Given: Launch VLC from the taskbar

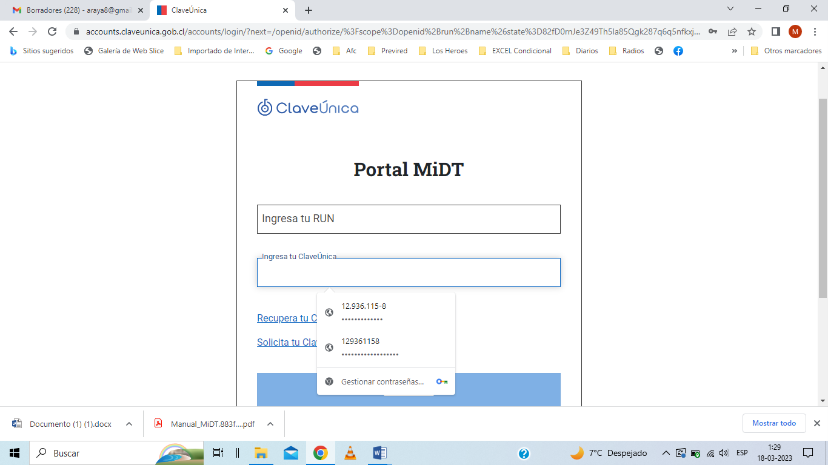Looking at the screenshot, I should tap(350, 453).
